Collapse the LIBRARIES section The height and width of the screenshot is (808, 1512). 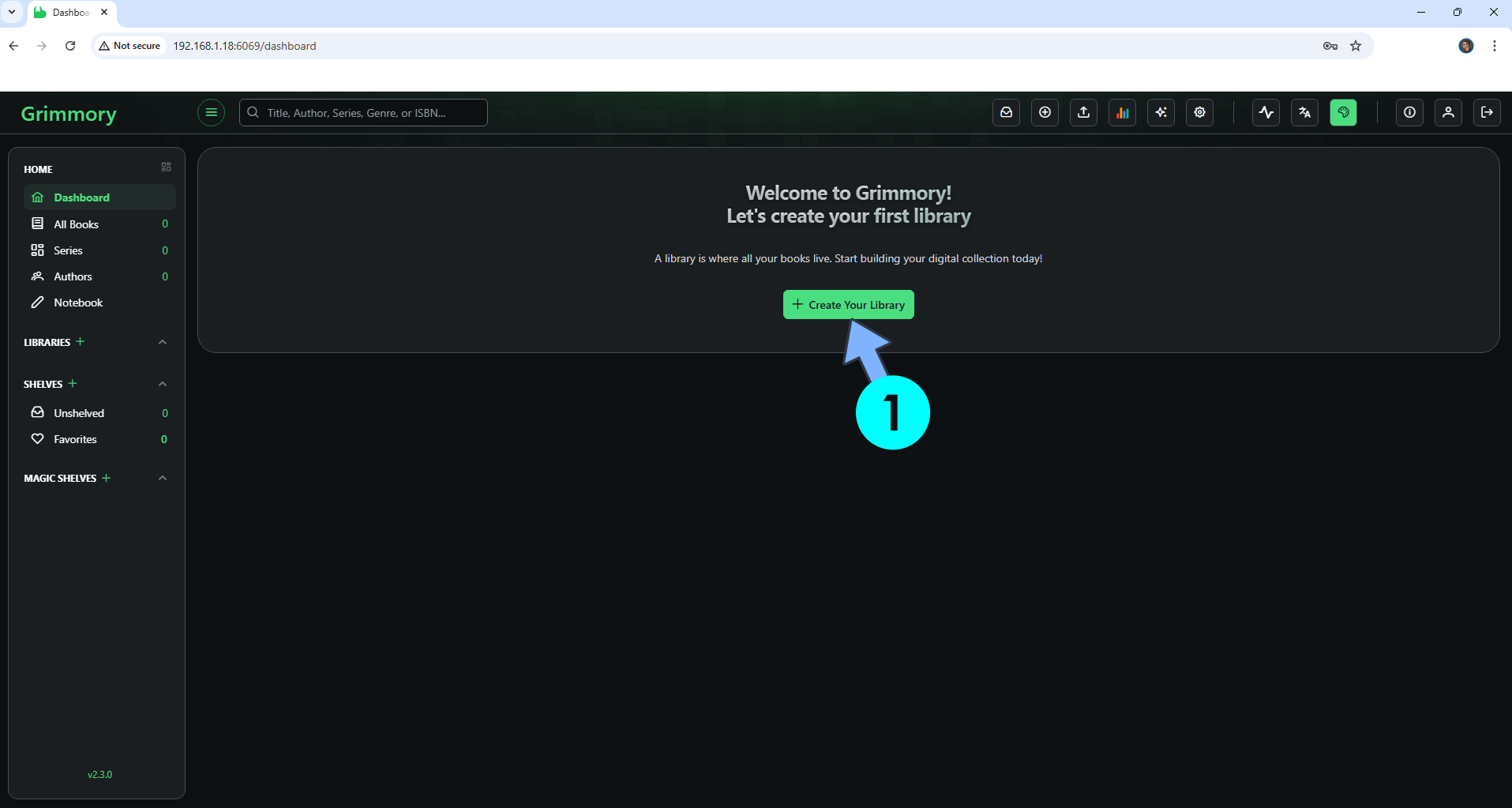pos(162,341)
